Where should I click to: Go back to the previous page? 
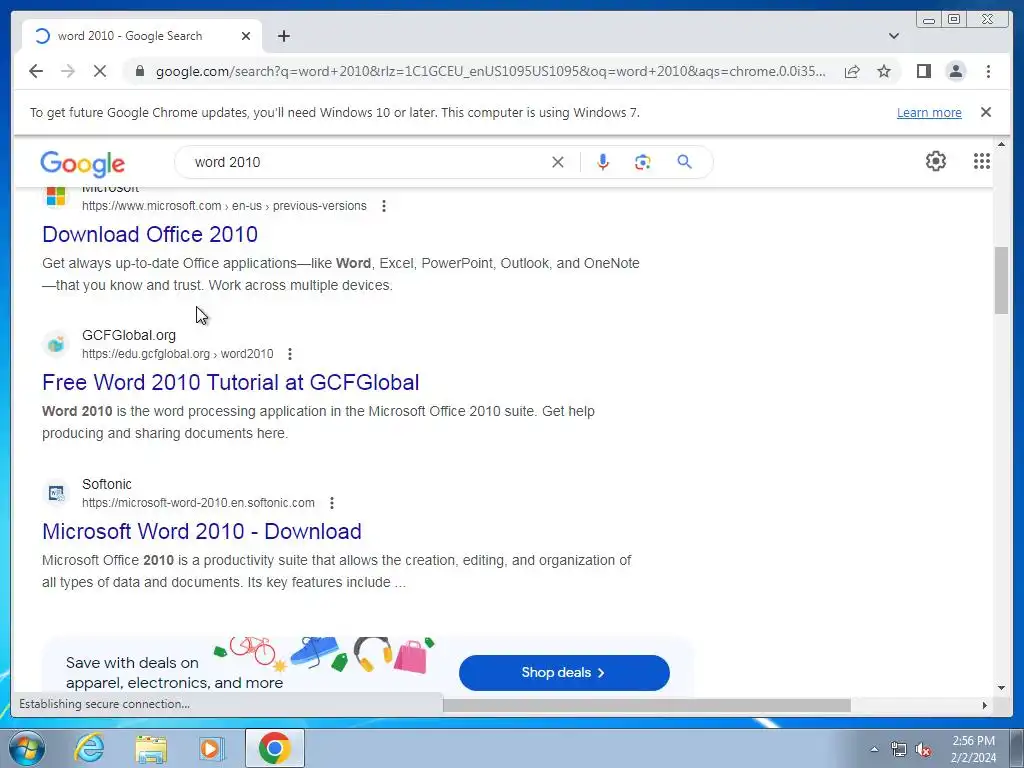(36, 71)
